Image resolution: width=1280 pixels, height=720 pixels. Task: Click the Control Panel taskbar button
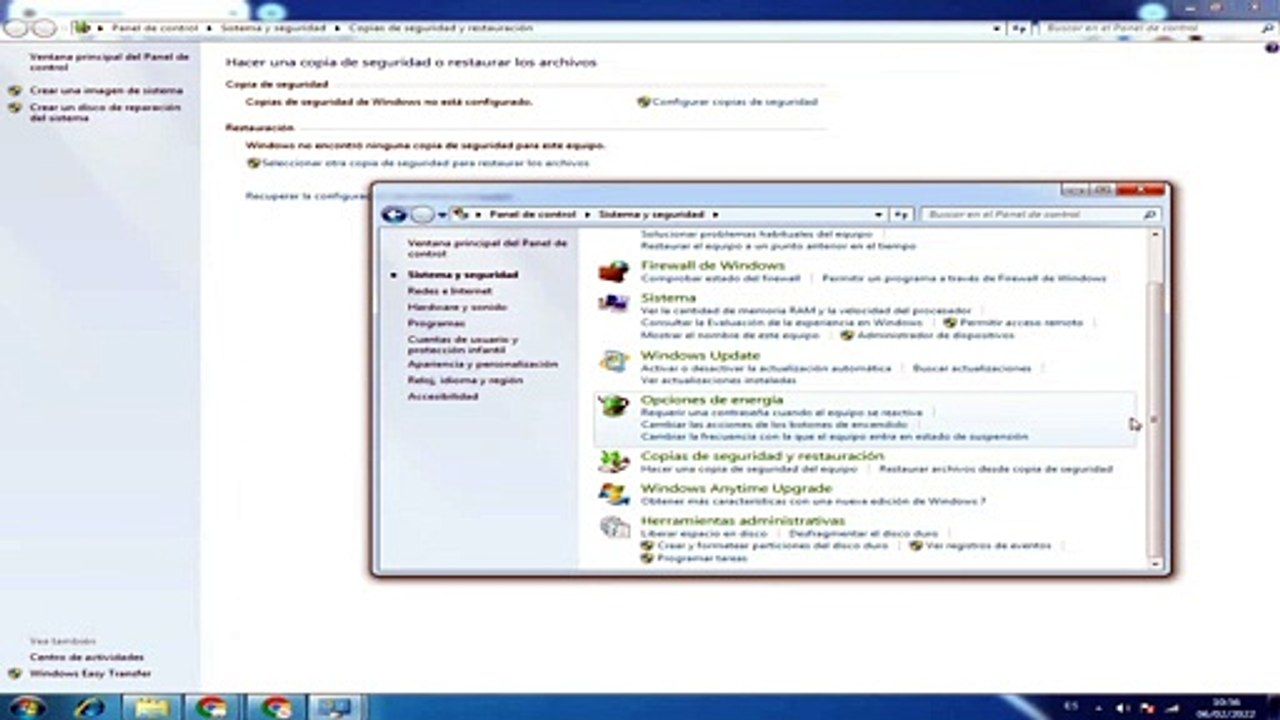(x=334, y=708)
